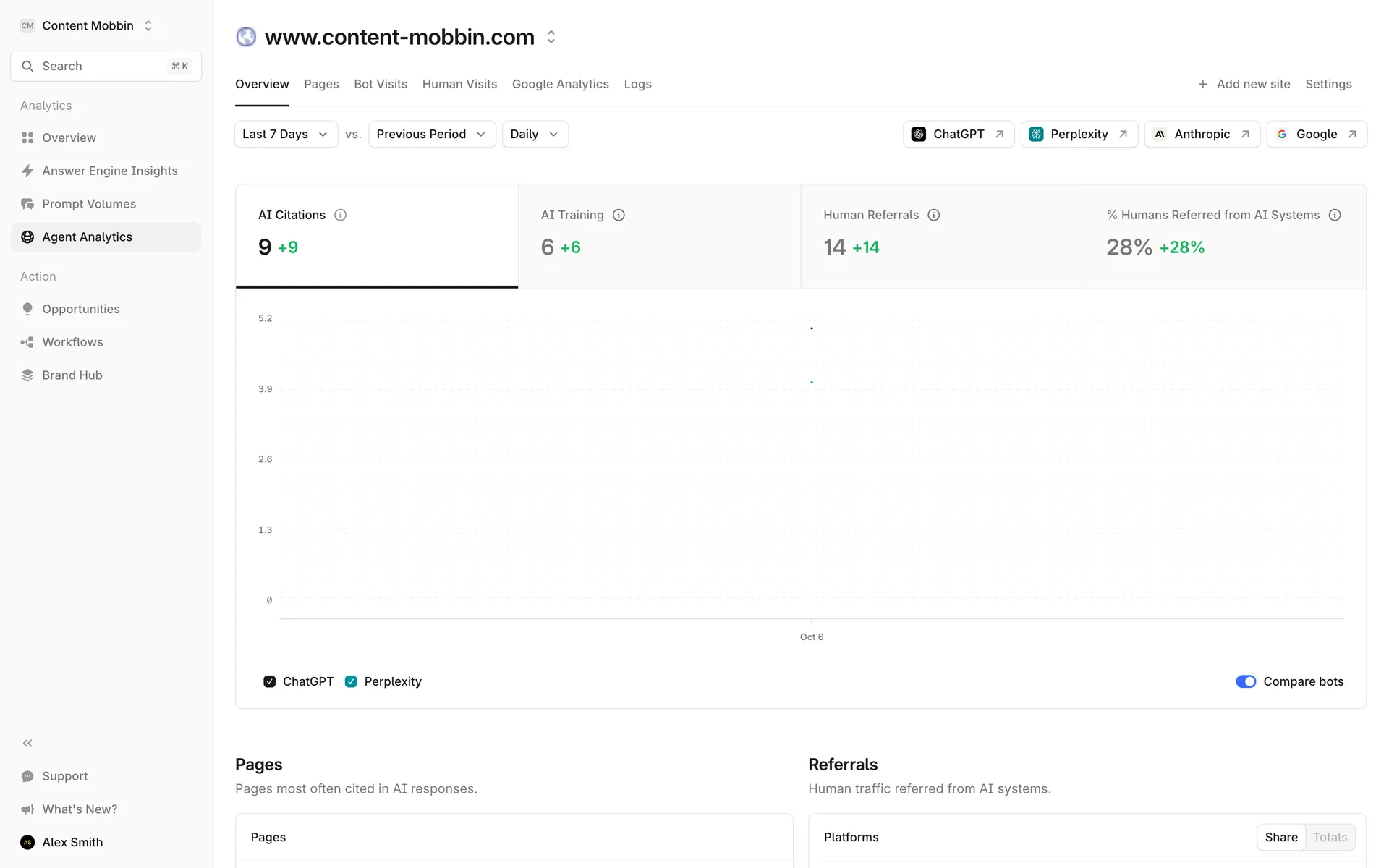Click Add new site button
Image resolution: width=1389 pixels, height=868 pixels.
[x=1244, y=84]
